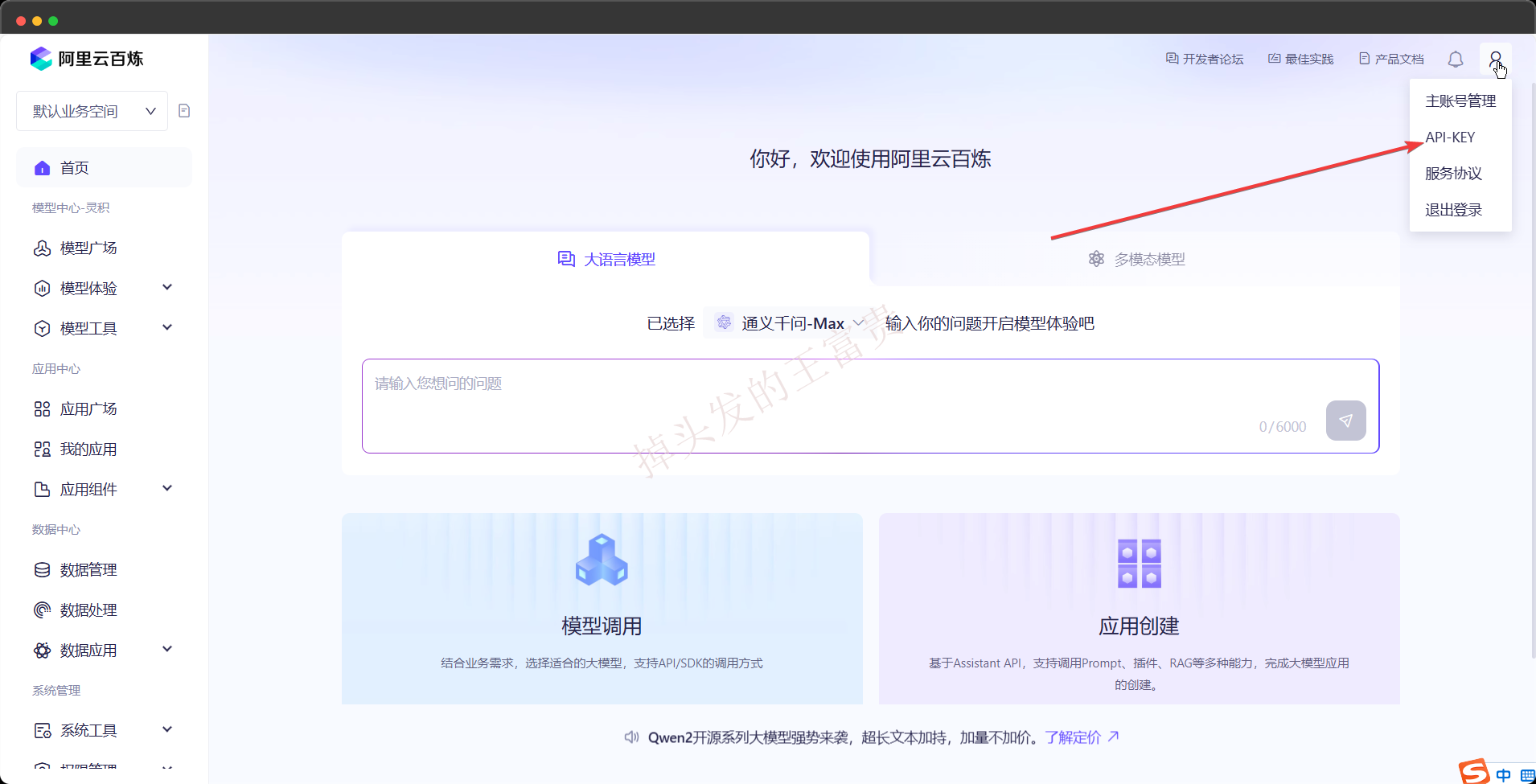Click the Sogou input method S icon
Image resolution: width=1536 pixels, height=784 pixels.
point(1474,772)
